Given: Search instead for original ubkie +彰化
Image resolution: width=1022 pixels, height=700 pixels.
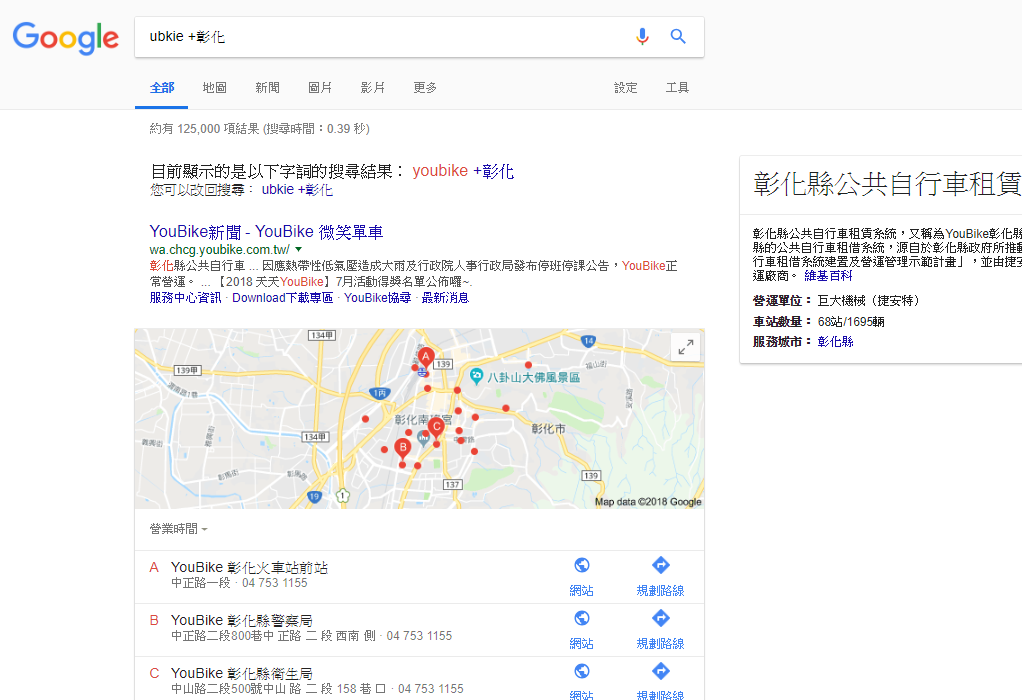Looking at the screenshot, I should (x=297, y=190).
